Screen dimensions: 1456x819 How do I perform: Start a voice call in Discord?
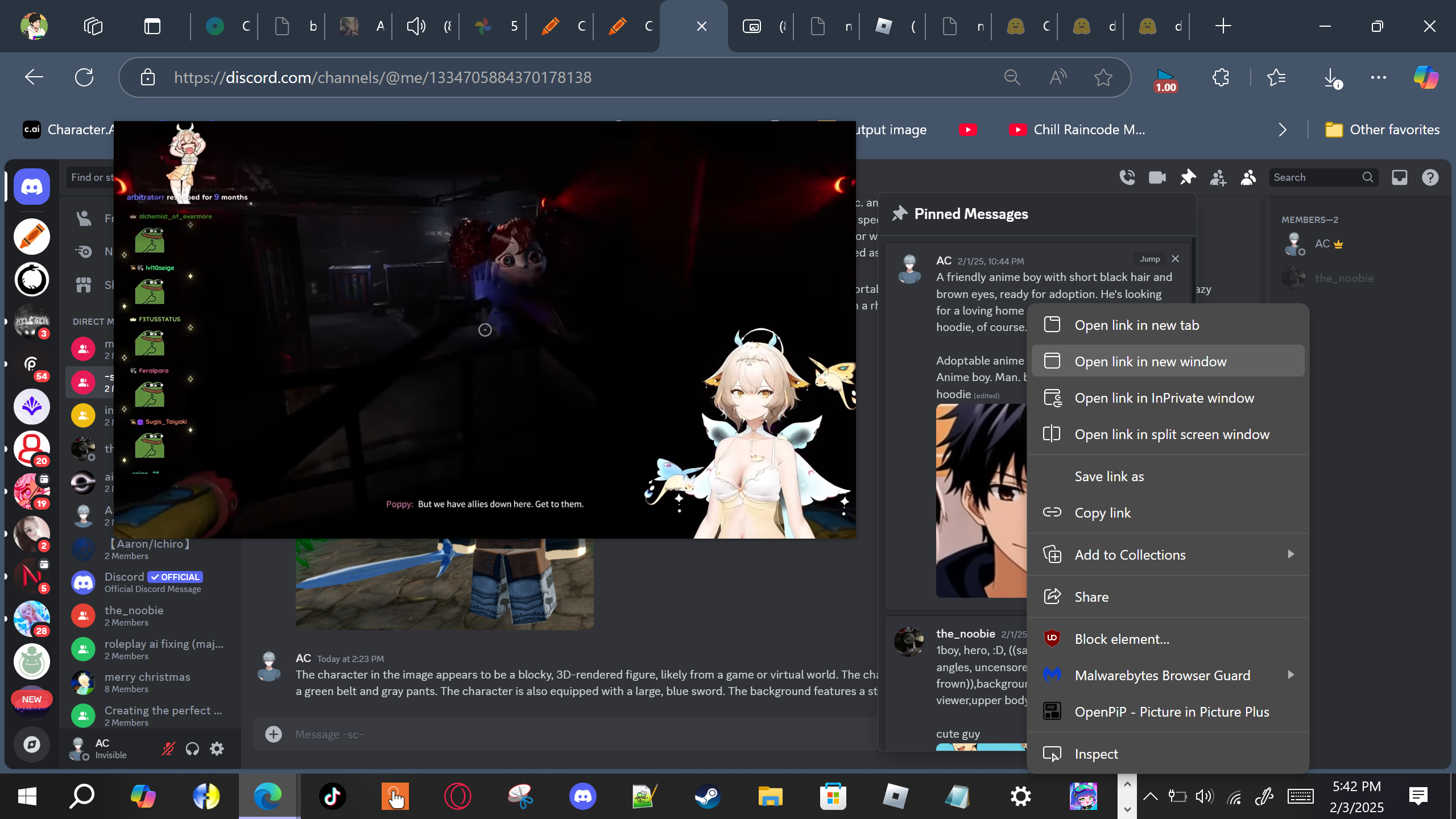click(x=1127, y=177)
